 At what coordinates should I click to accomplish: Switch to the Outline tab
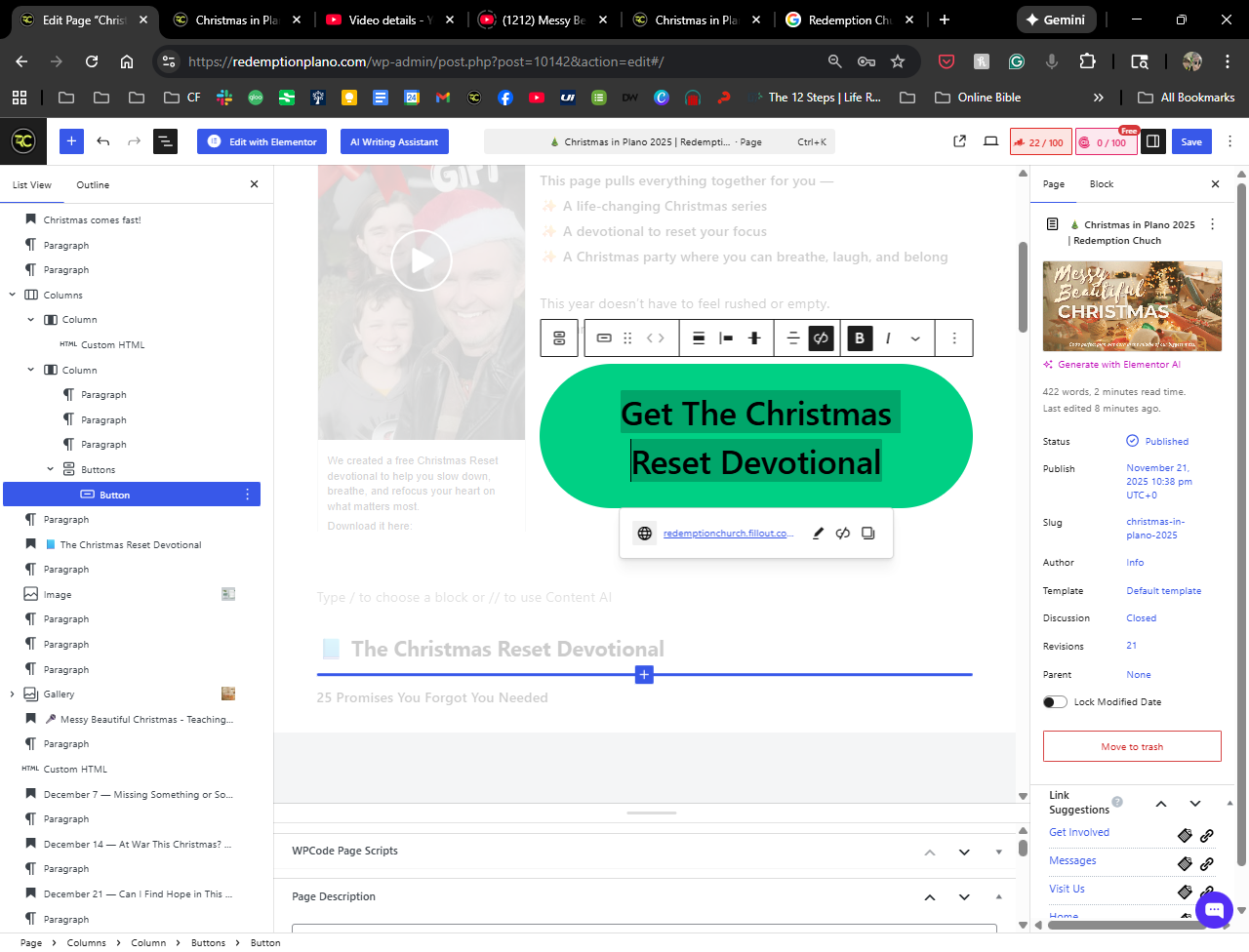(93, 184)
